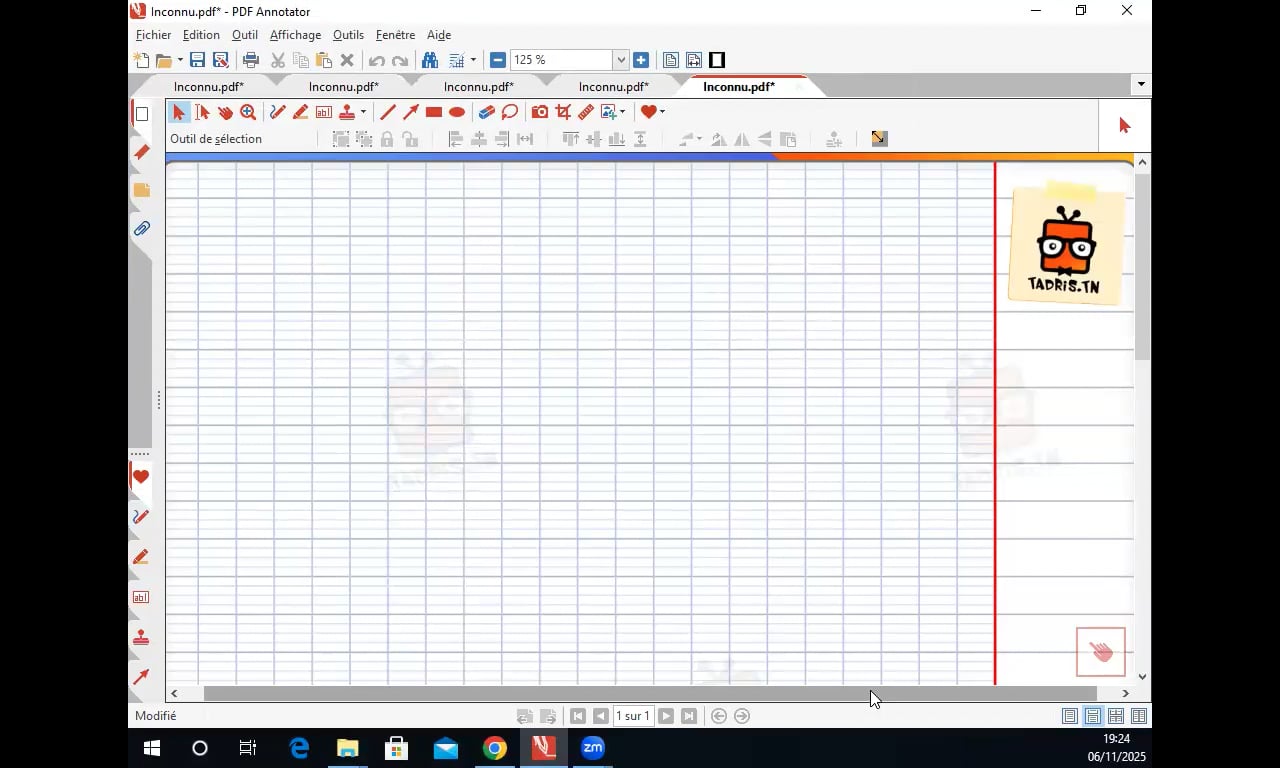The image size is (1280, 768).
Task: Expand the Favorites heart dropdown arrow
Action: pos(662,112)
